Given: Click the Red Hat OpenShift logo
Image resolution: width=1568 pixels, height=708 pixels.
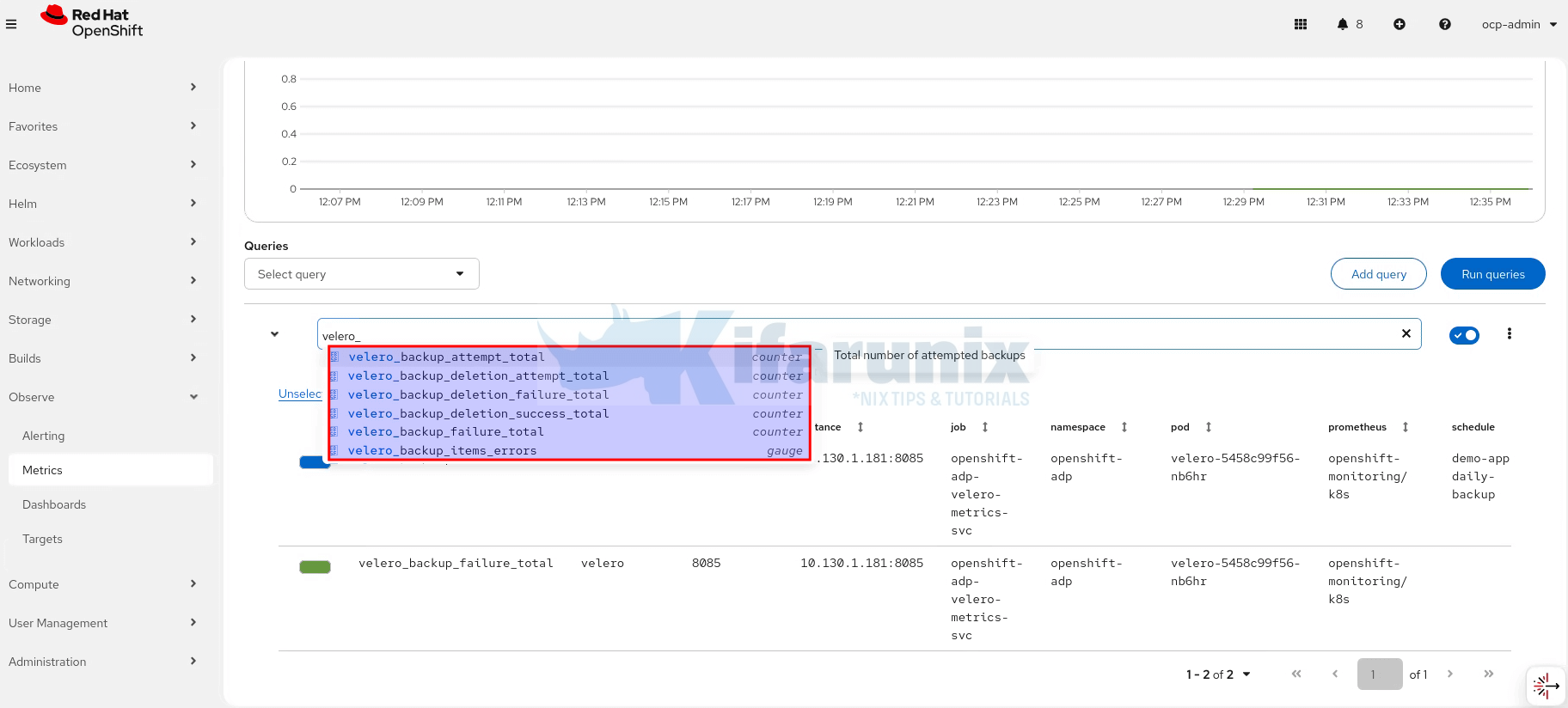Looking at the screenshot, I should (92, 22).
